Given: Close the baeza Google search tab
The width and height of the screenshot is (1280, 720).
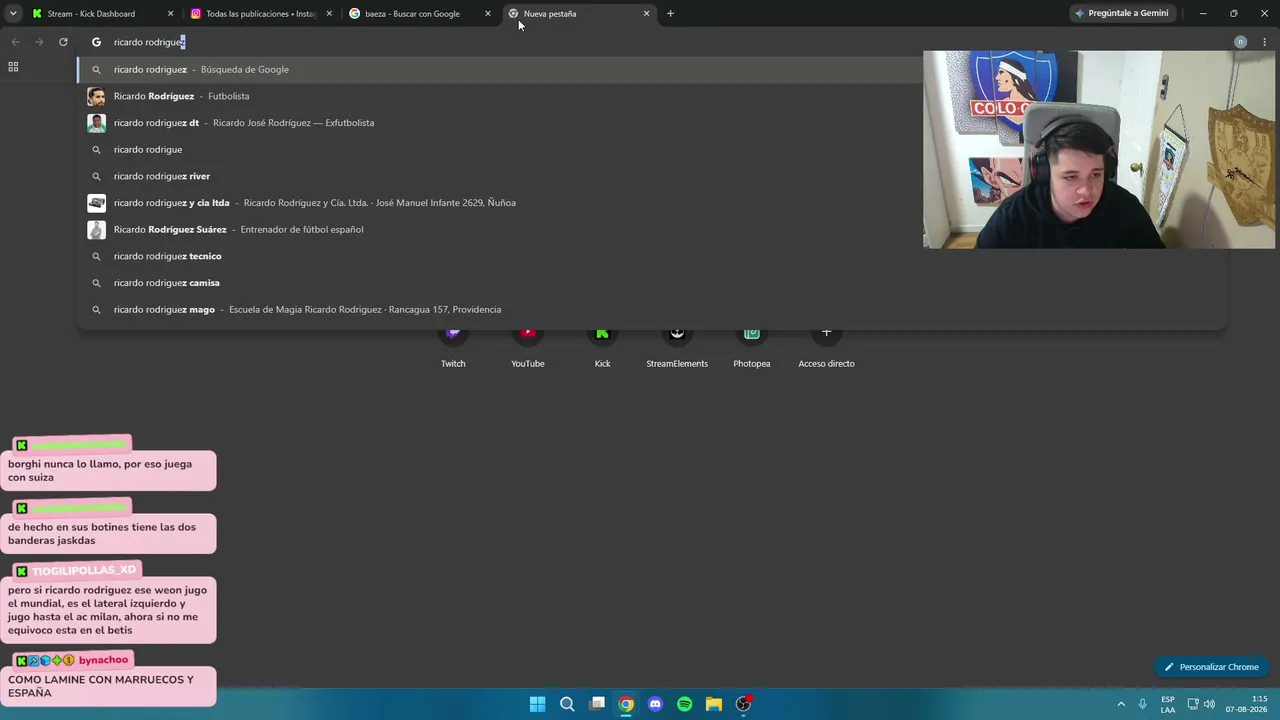Looking at the screenshot, I should coord(488,14).
